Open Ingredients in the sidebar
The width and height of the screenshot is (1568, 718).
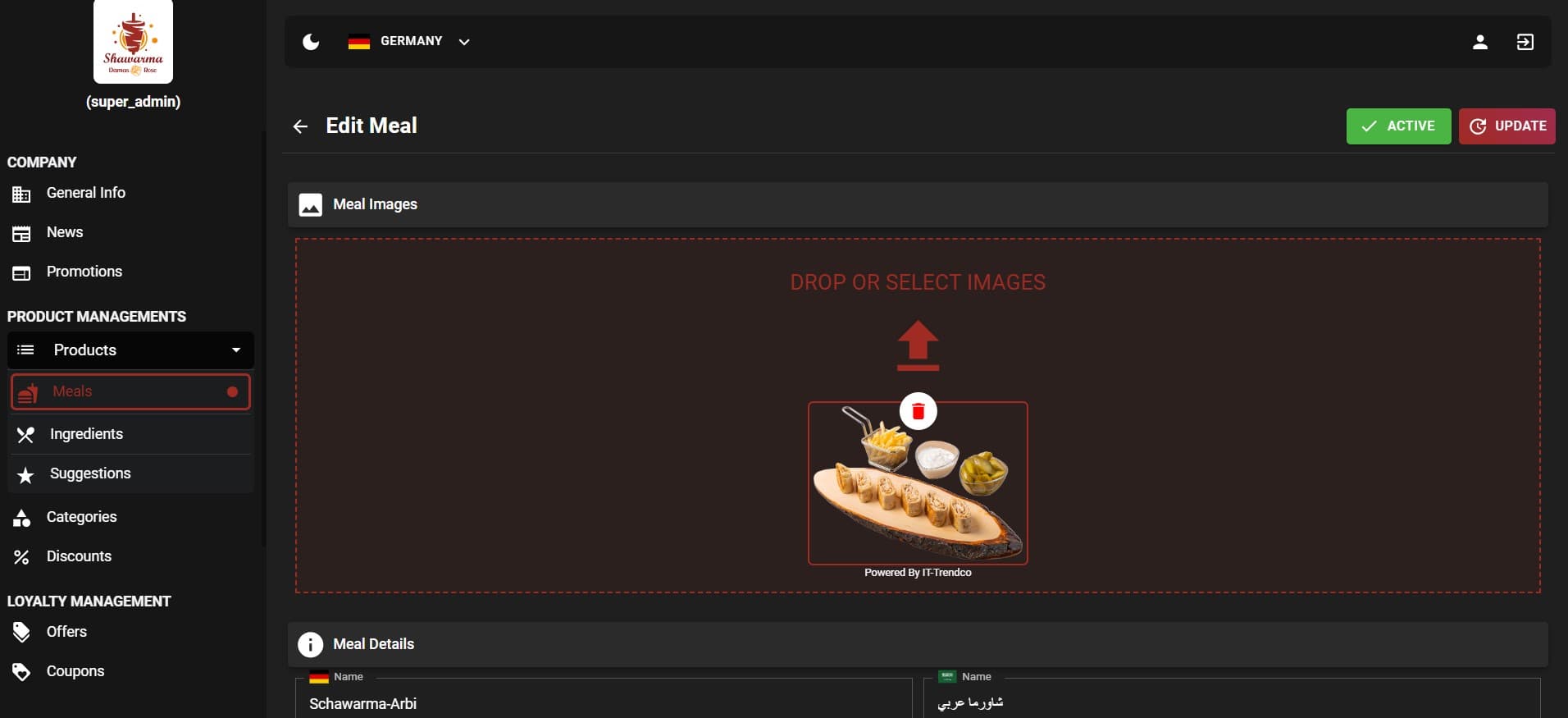86,434
